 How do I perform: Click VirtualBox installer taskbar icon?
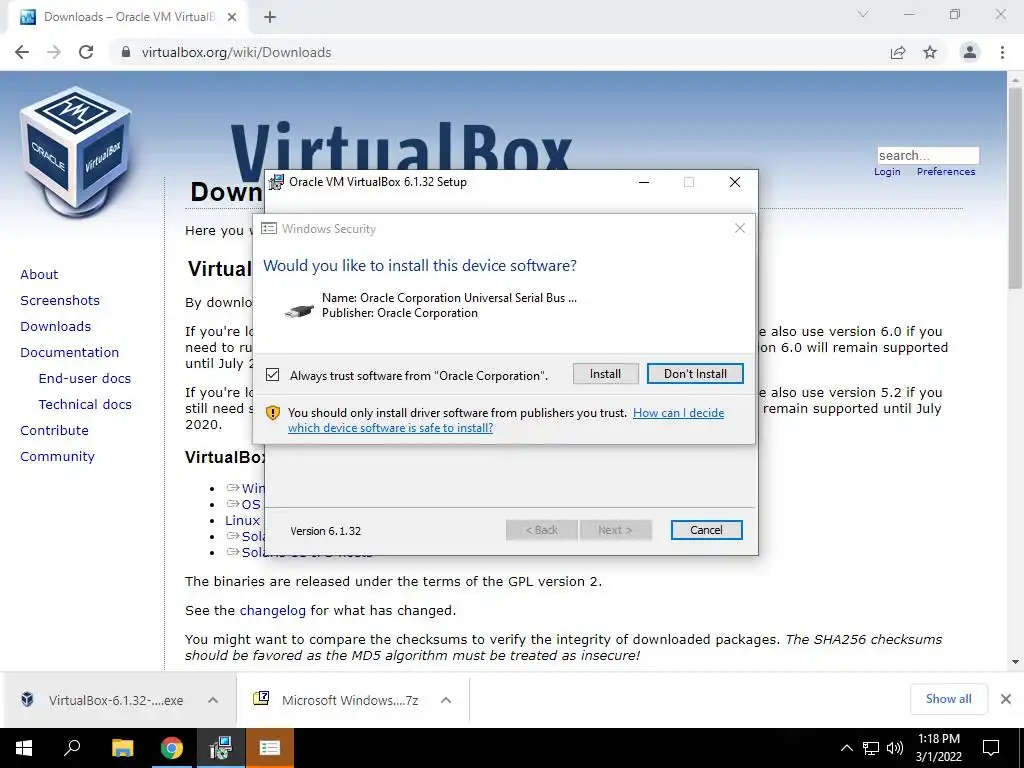point(221,748)
